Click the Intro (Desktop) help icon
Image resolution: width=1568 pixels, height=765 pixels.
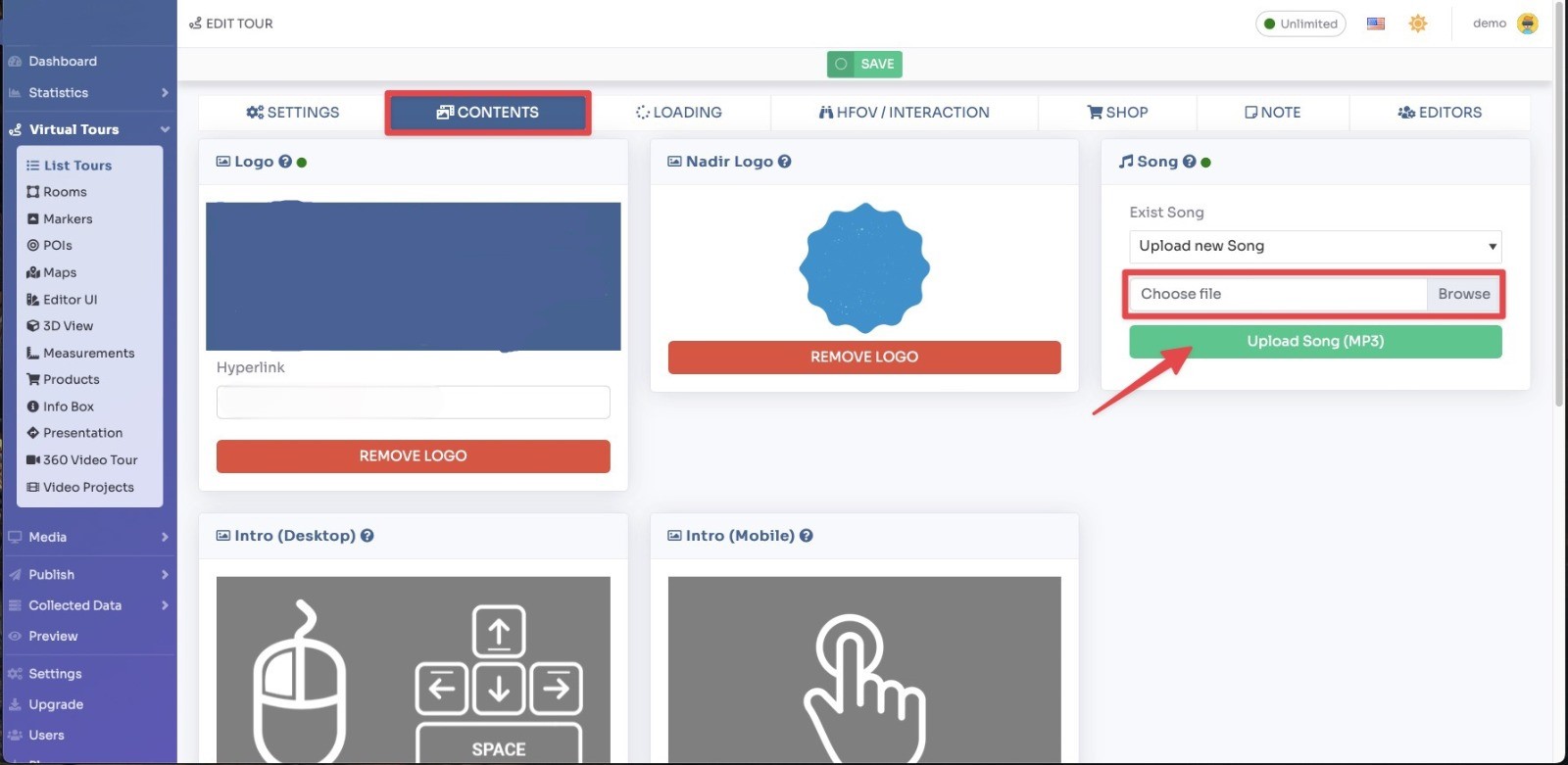(x=367, y=536)
